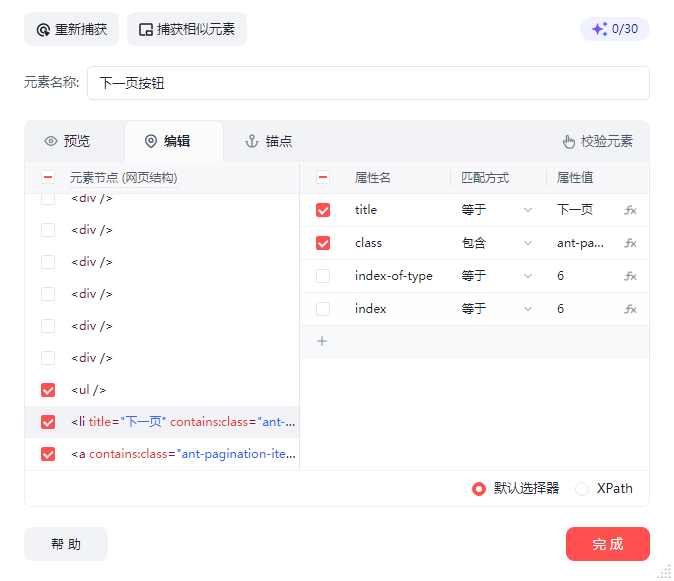Toggle the 属性名 header select-all checkbox
This screenshot has height=581, width=674.
323,177
